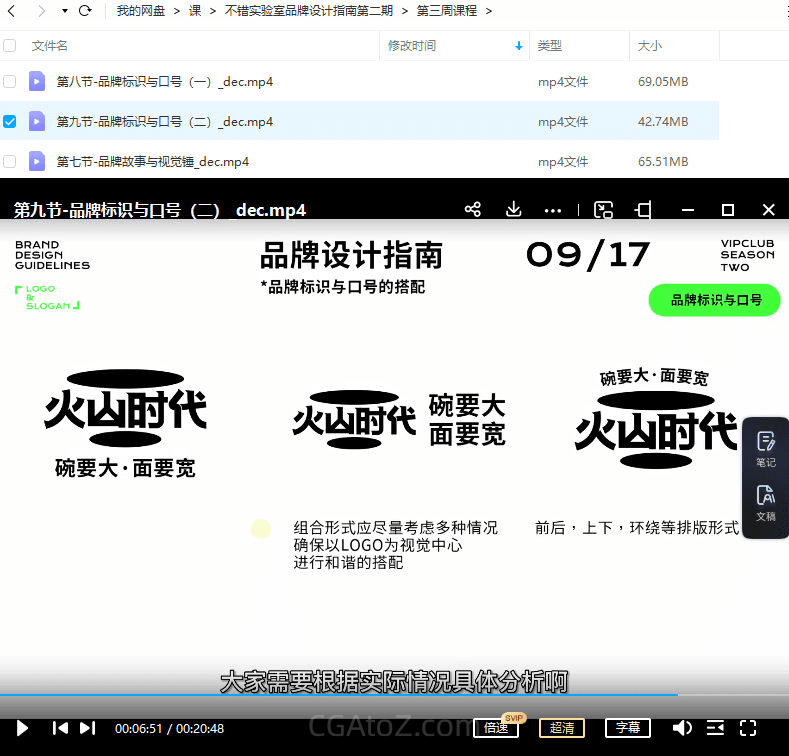Viewport: 789px width, 756px height.
Task: Toggle 字幕 subtitles button
Action: [627, 728]
